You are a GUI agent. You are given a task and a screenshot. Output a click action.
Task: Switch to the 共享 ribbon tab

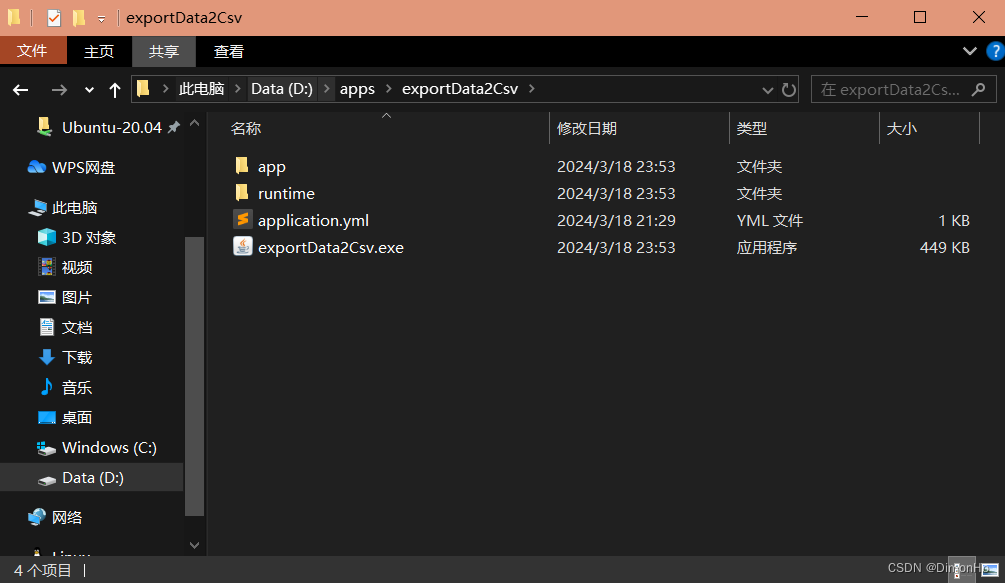click(x=163, y=51)
